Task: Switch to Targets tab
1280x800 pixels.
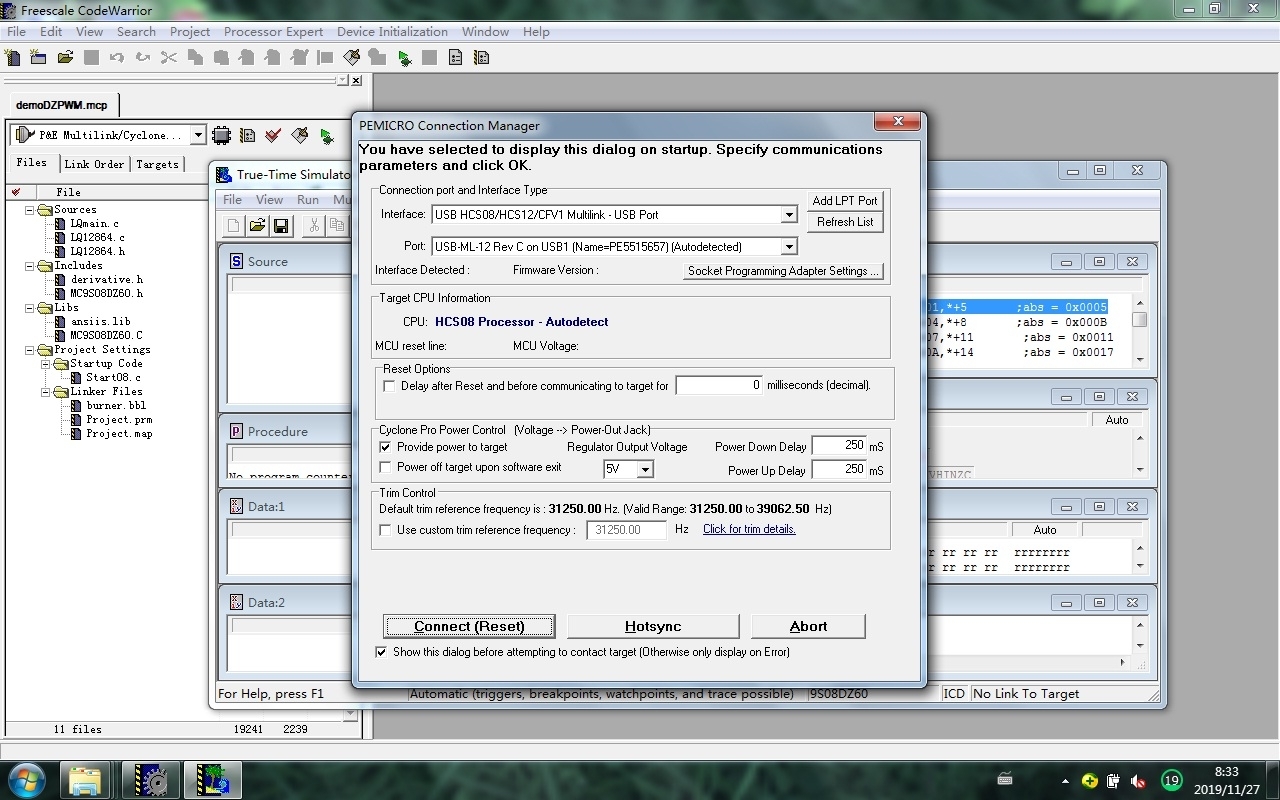Action: coord(157,164)
